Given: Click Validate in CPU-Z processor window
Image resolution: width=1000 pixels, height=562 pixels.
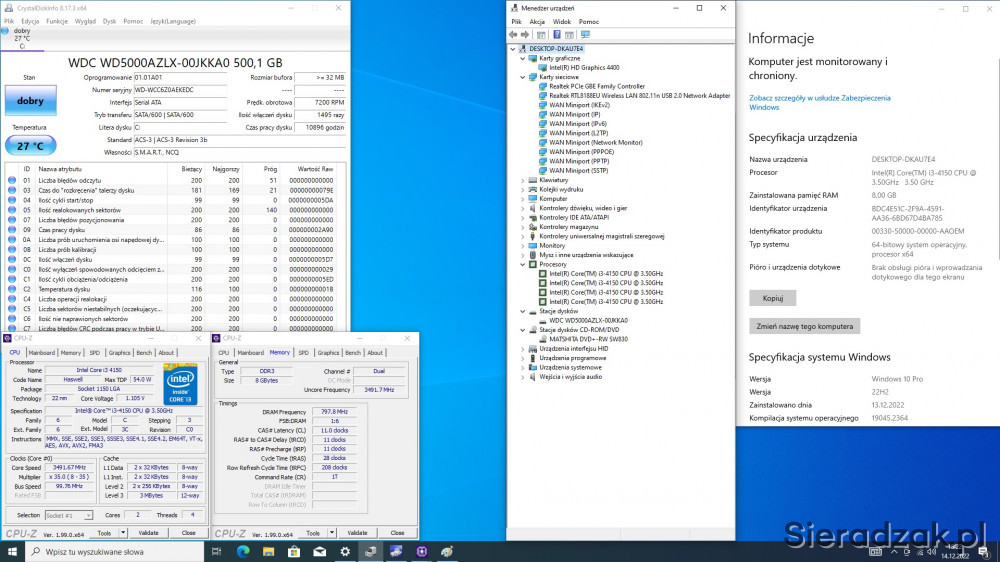Looking at the screenshot, I should click(x=149, y=533).
